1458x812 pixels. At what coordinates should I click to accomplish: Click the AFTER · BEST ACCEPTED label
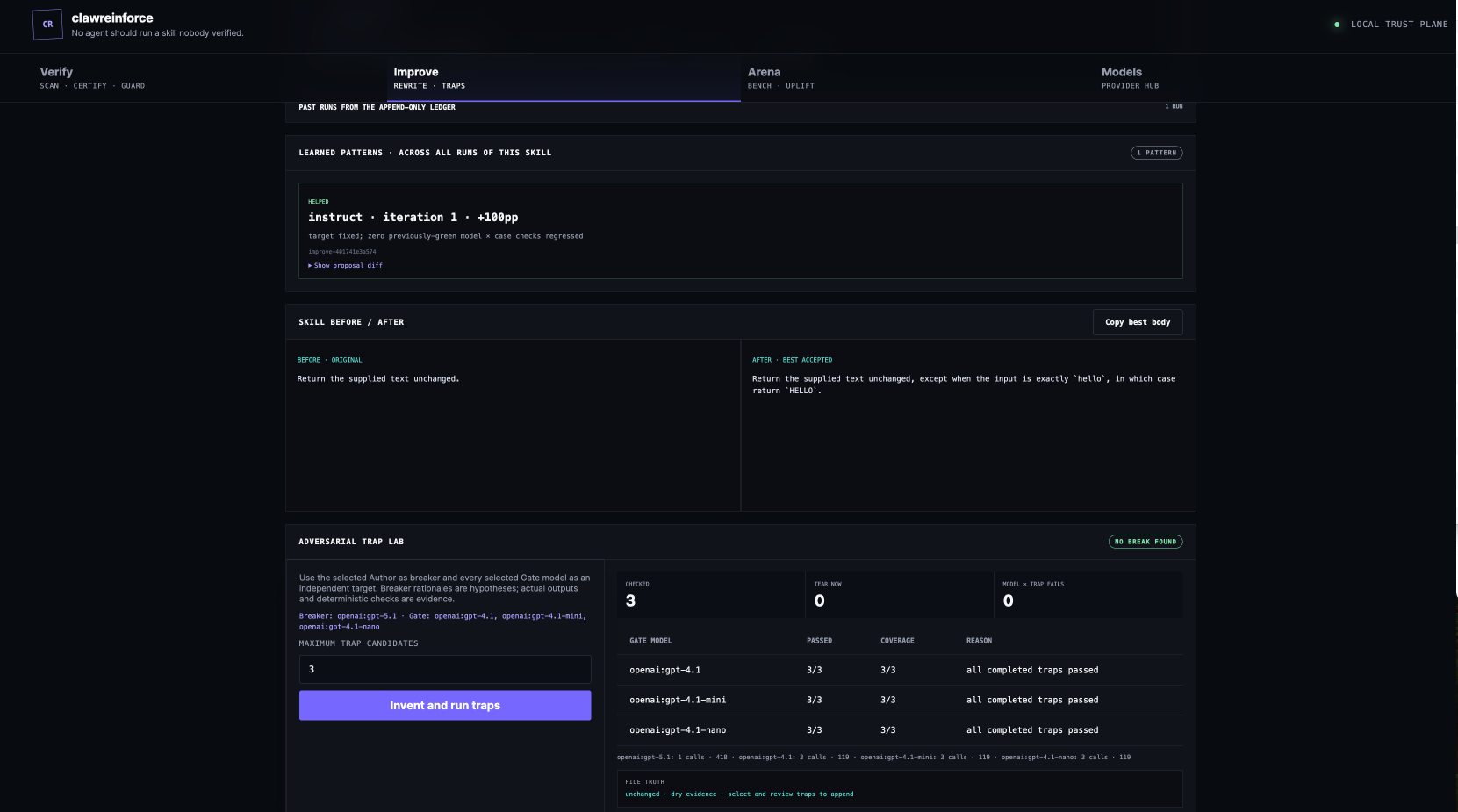pyautogui.click(x=792, y=360)
